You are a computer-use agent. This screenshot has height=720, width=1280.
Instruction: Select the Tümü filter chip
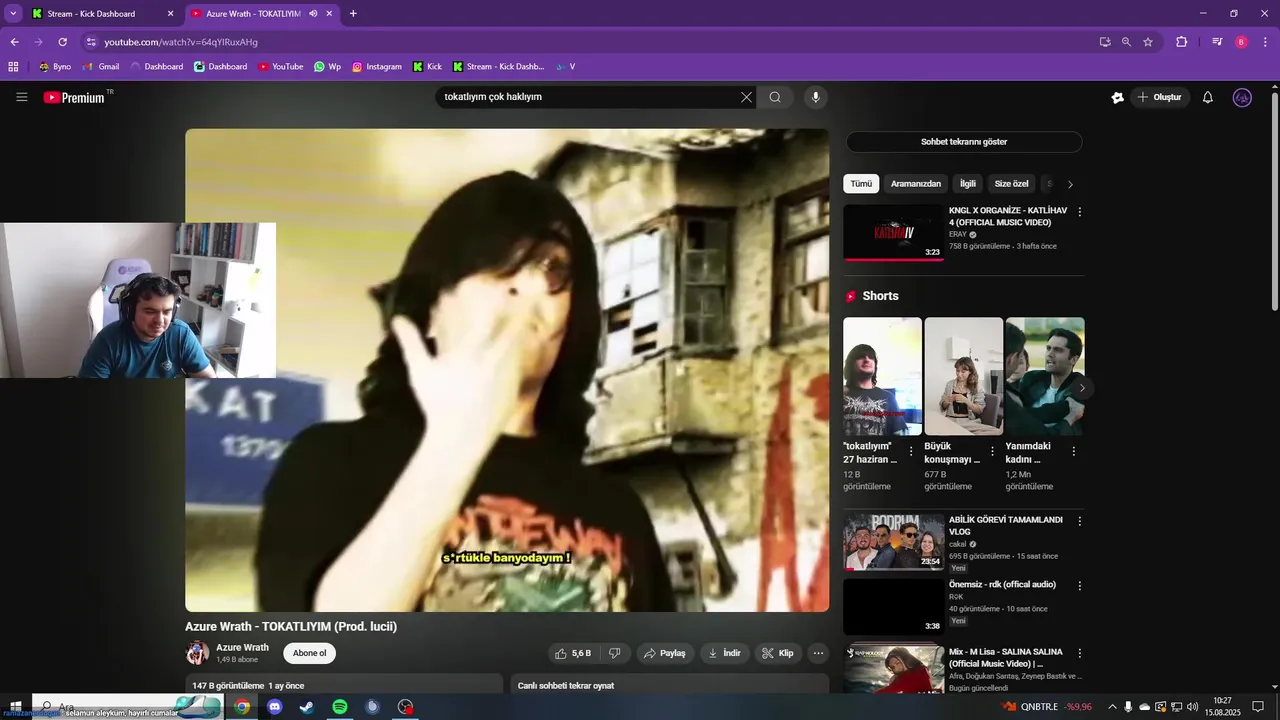(x=861, y=184)
